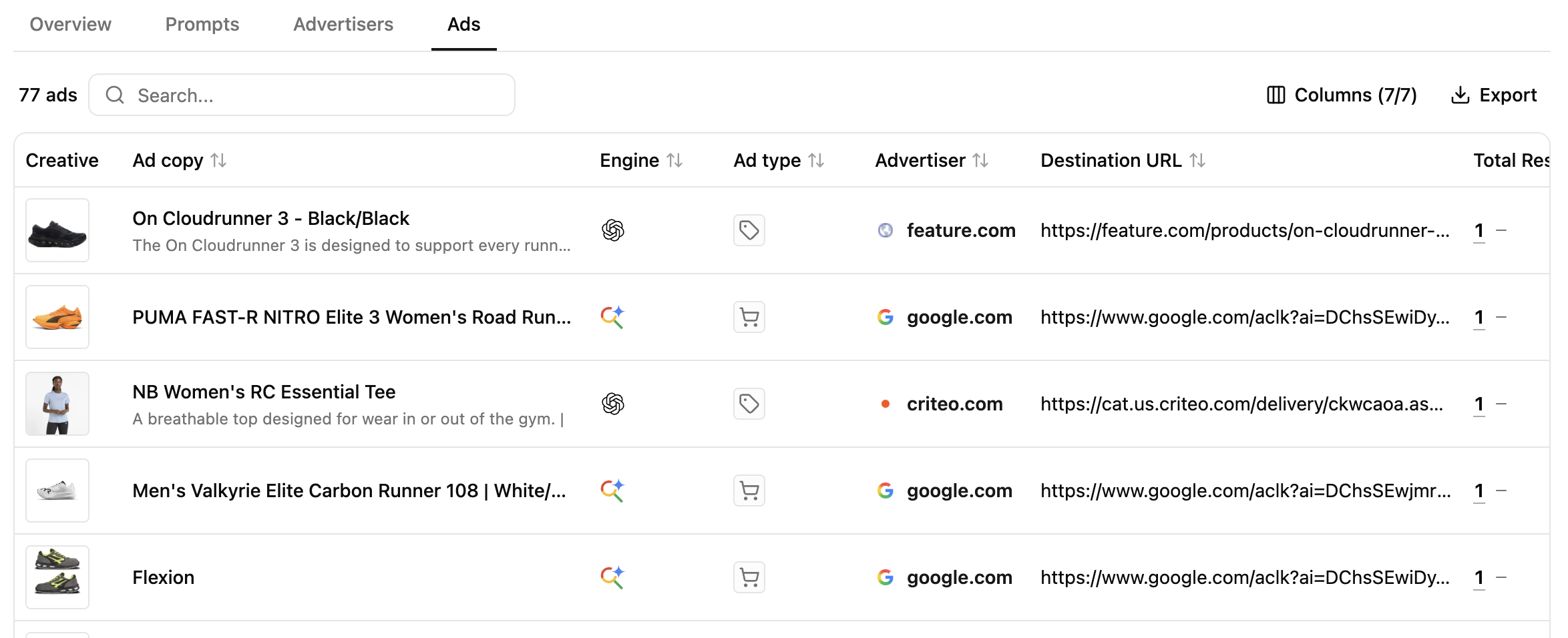Click the ads search field
1568x638 pixels.
(302, 95)
